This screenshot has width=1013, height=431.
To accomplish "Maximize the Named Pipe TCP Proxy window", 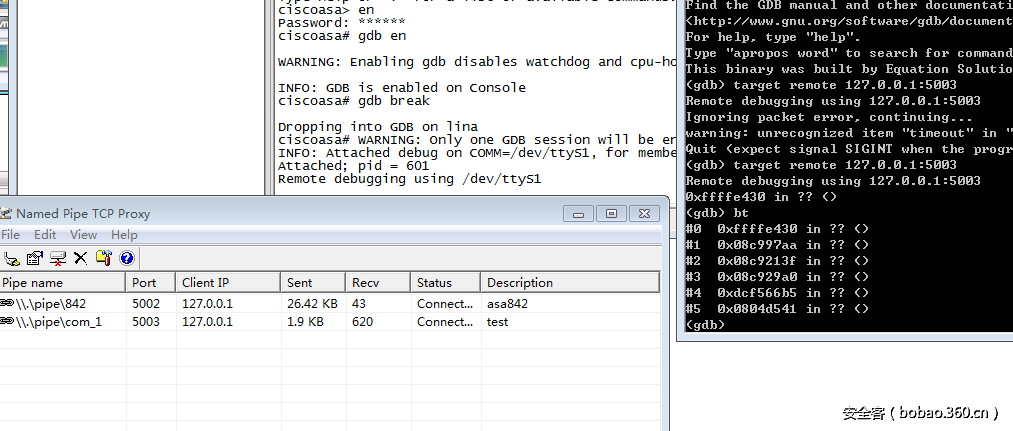I will tap(610, 213).
